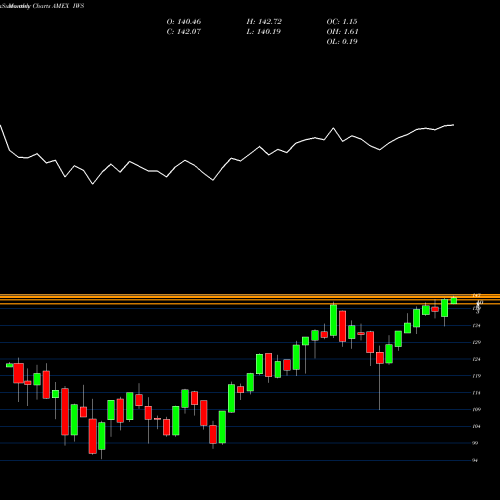The width and height of the screenshot is (500, 500).
Task: Click the right end of the white line chart
Action: click(x=453, y=125)
